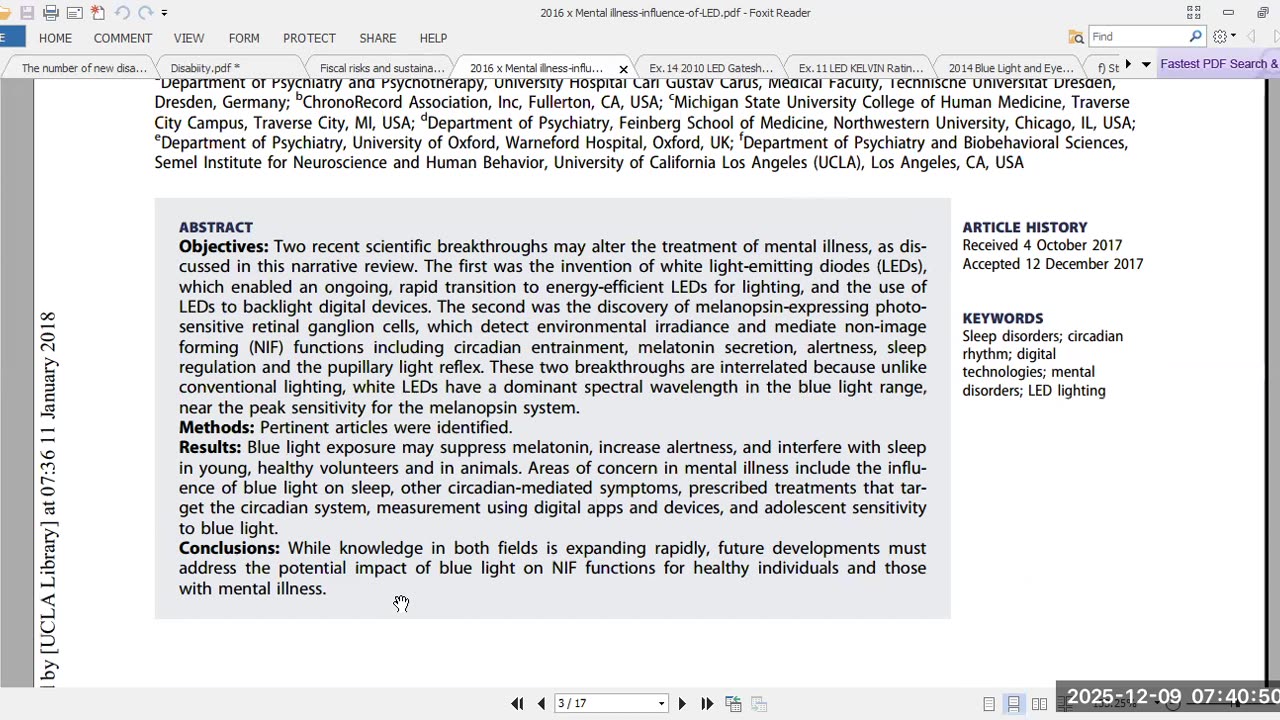Viewport: 1280px width, 720px height.
Task: Click the 'Fastest PDF Search' banner
Action: pos(1219,64)
